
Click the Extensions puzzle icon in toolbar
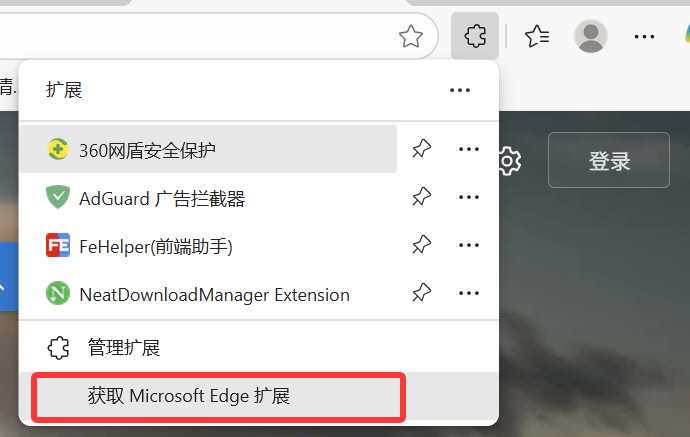475,37
